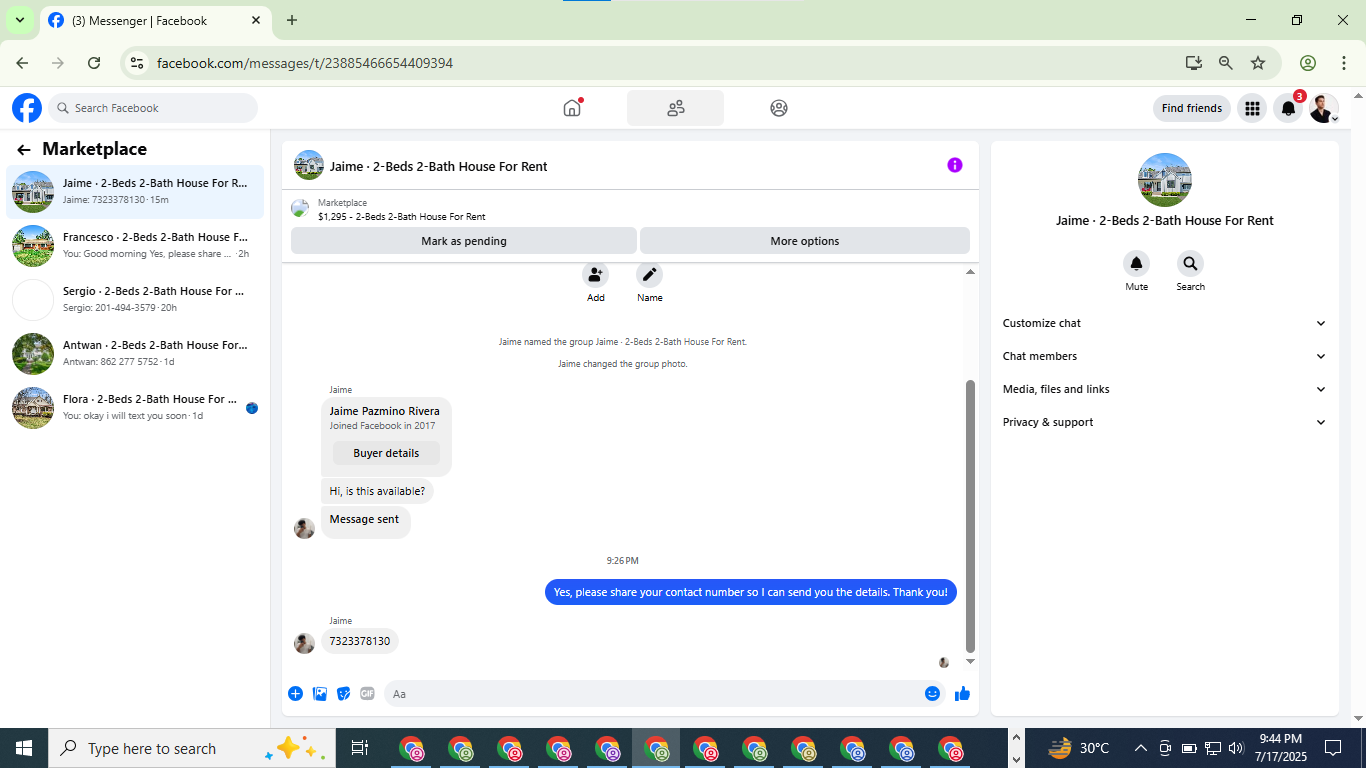Open the Groups icon in top navigation
This screenshot has width=1366, height=768.
779,108
